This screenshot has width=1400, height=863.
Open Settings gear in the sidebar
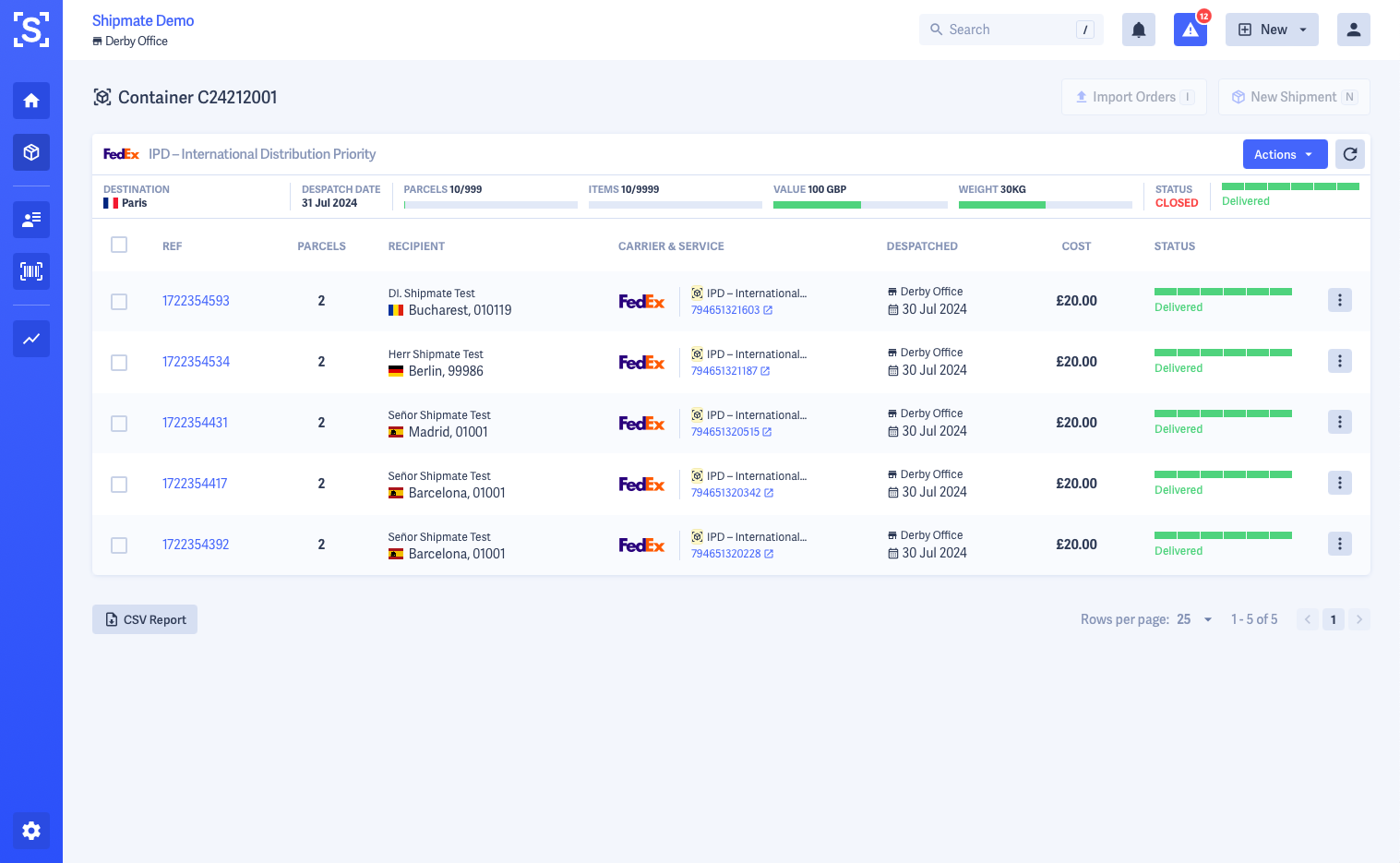tap(31, 831)
